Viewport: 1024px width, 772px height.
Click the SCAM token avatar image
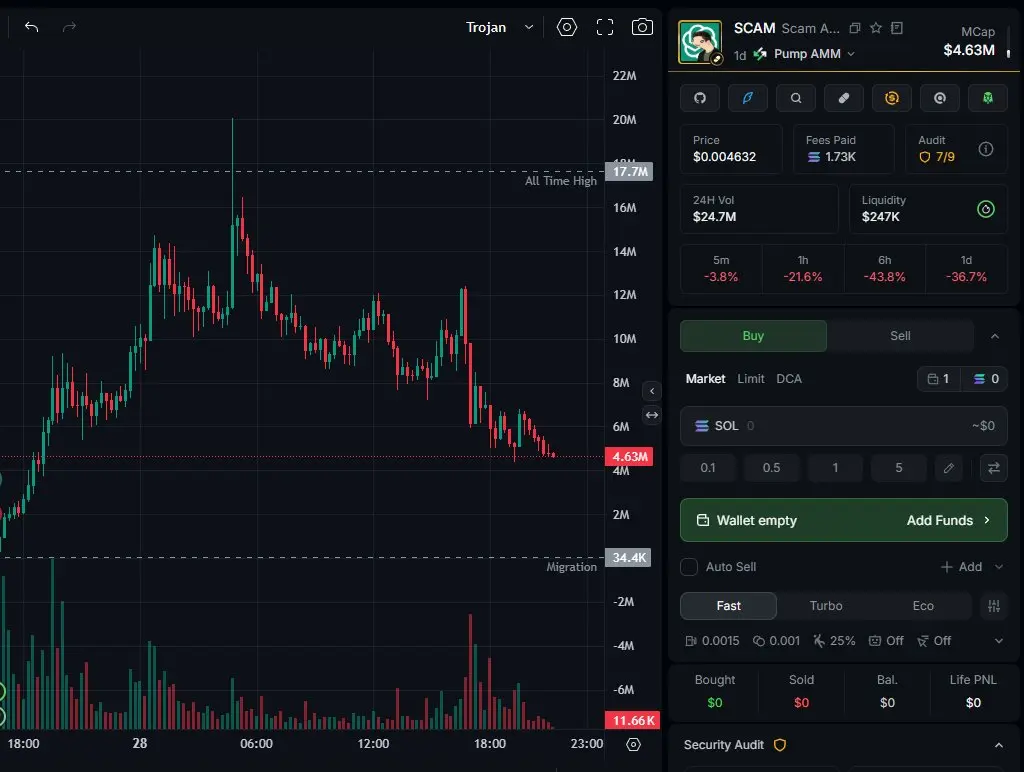700,42
